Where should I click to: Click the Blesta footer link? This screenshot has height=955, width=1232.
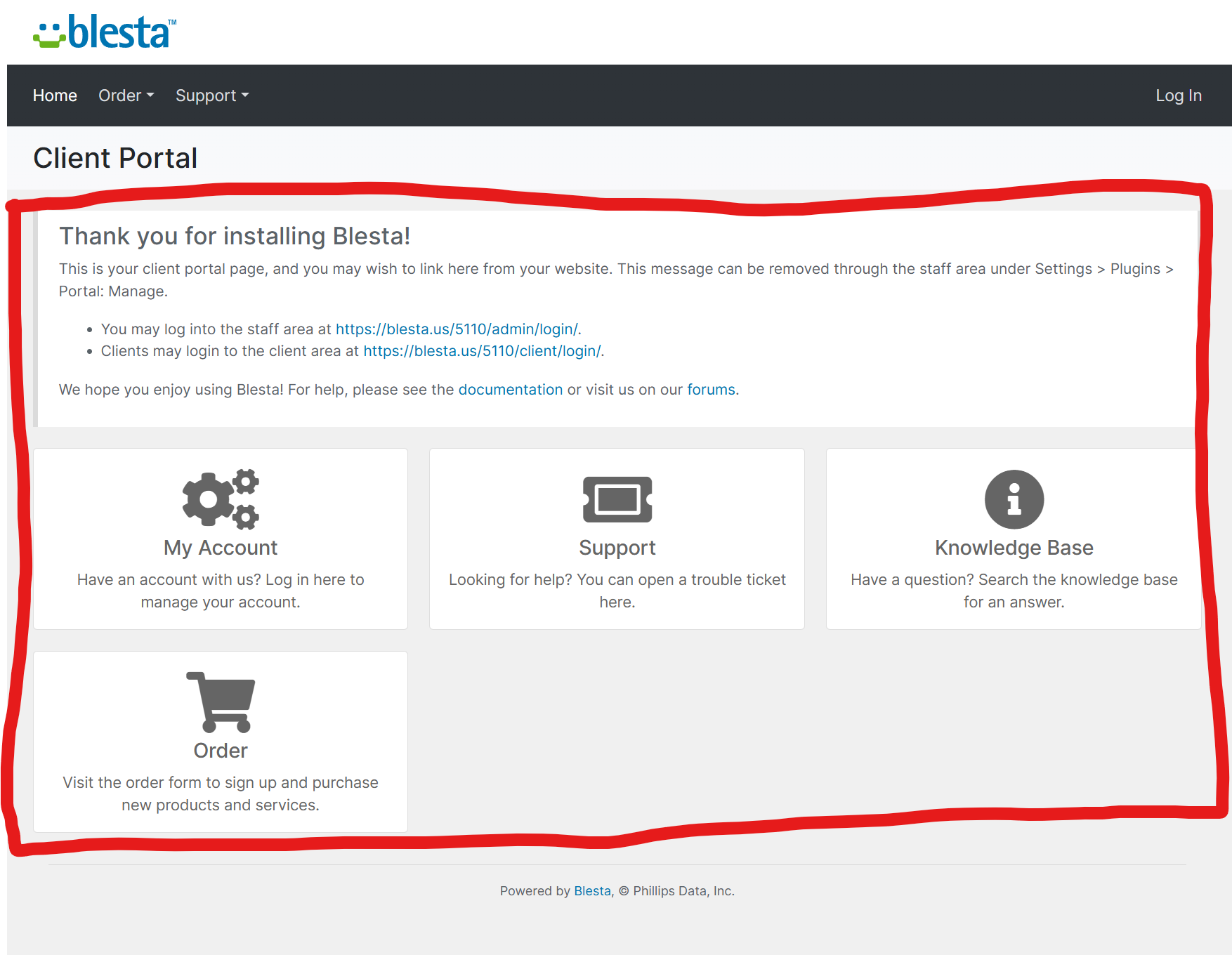pos(592,891)
